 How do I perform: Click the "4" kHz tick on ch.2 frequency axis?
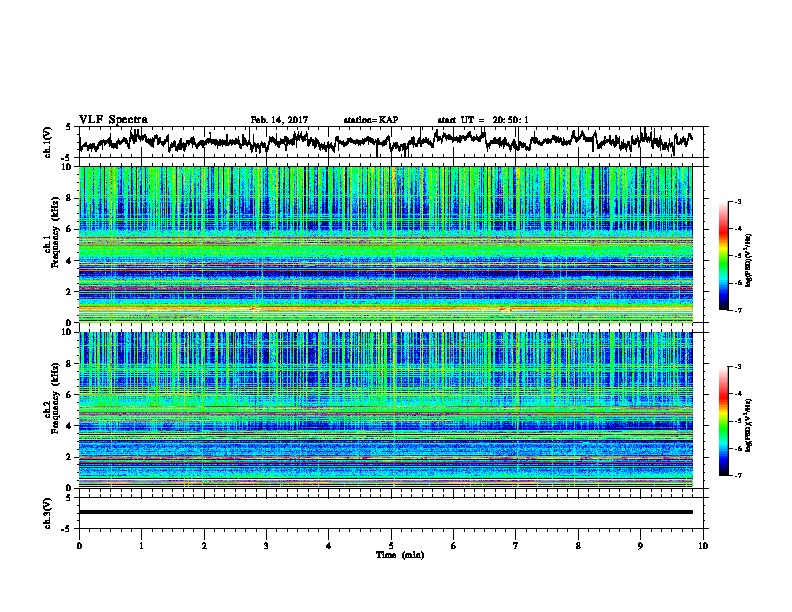tap(69, 426)
